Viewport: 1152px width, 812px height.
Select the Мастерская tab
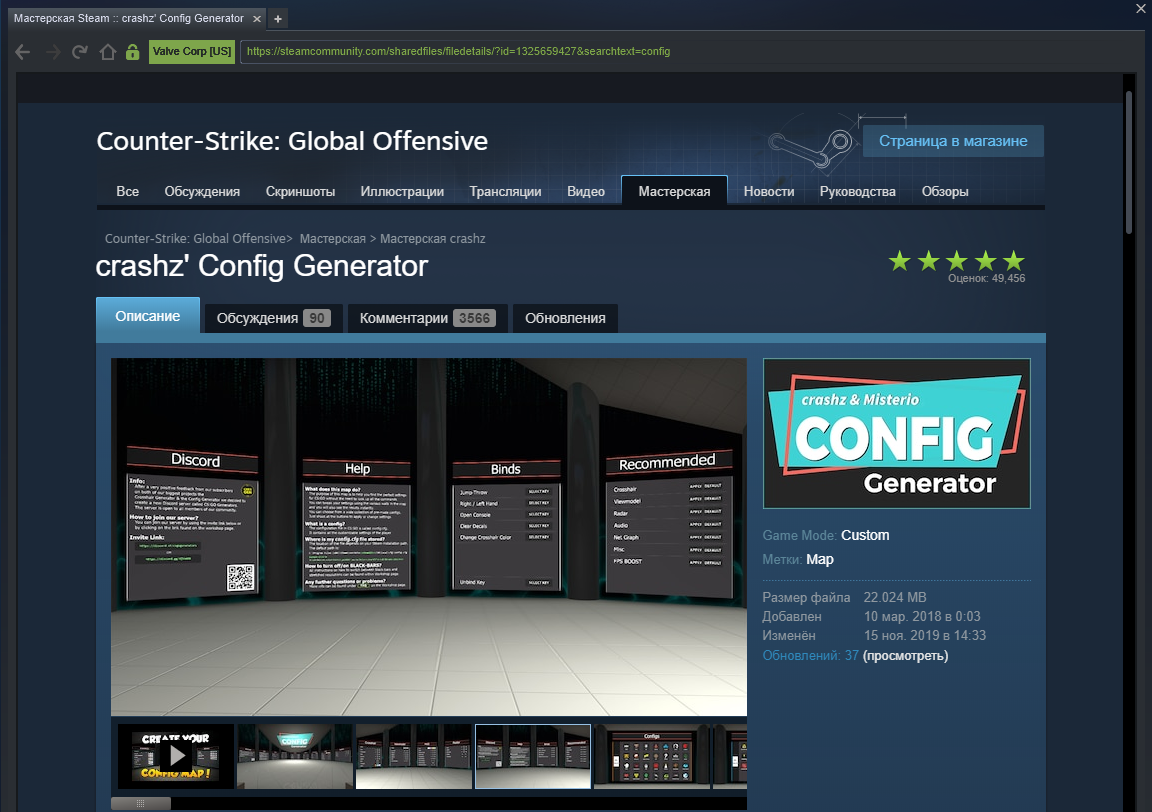click(674, 191)
